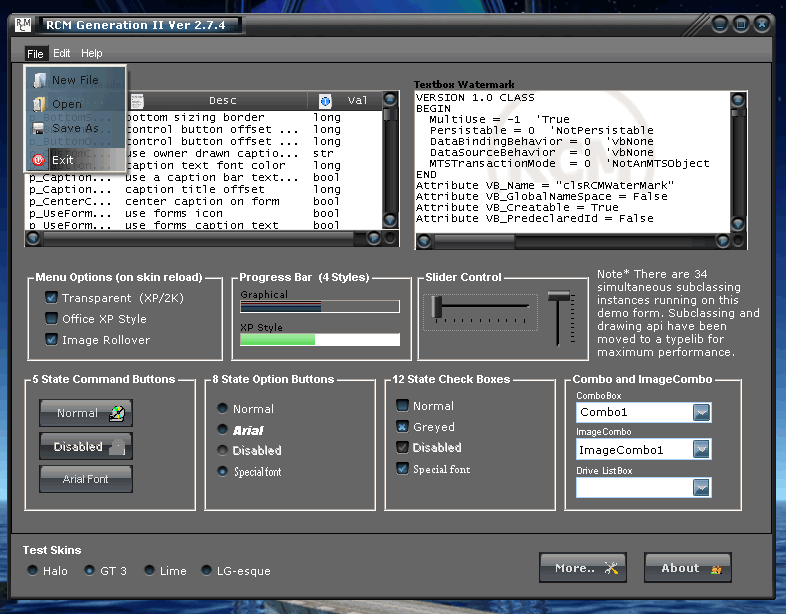Open the Edit menu
This screenshot has height=614, width=786.
(62, 54)
